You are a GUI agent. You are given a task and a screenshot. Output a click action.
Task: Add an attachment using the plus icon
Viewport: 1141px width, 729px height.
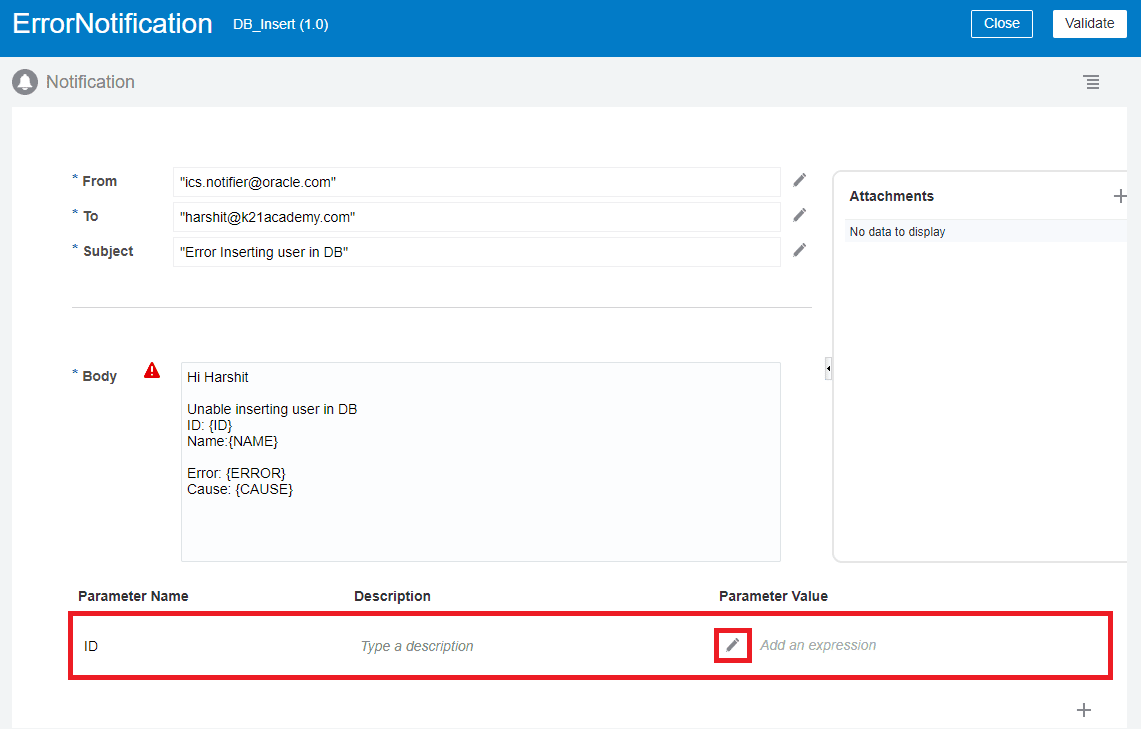(x=1120, y=196)
